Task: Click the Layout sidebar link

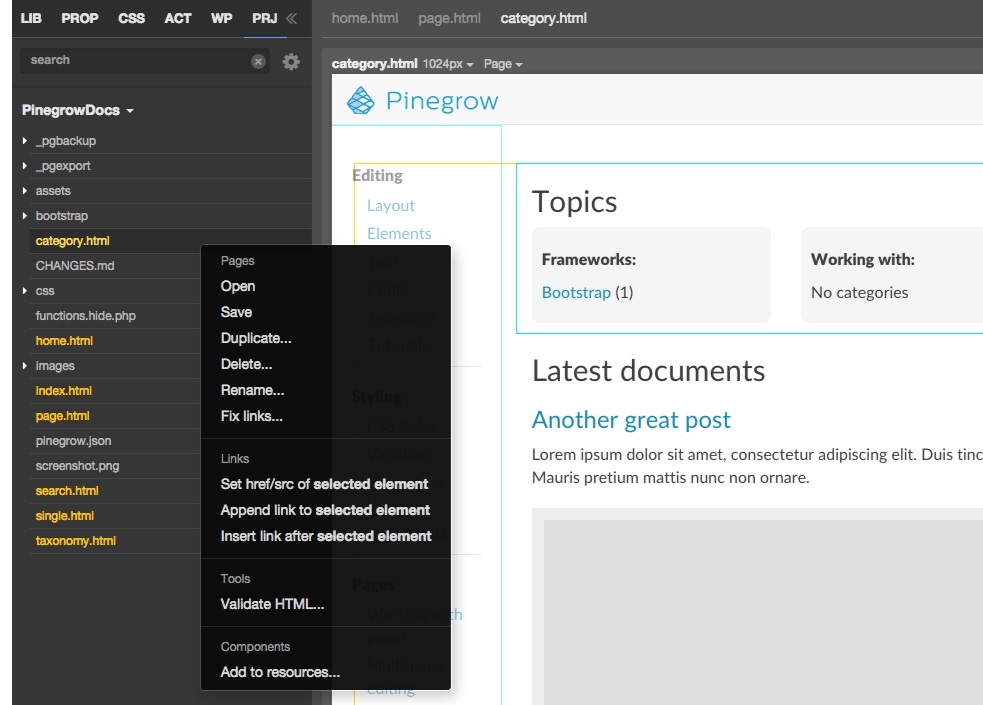Action: [x=391, y=206]
